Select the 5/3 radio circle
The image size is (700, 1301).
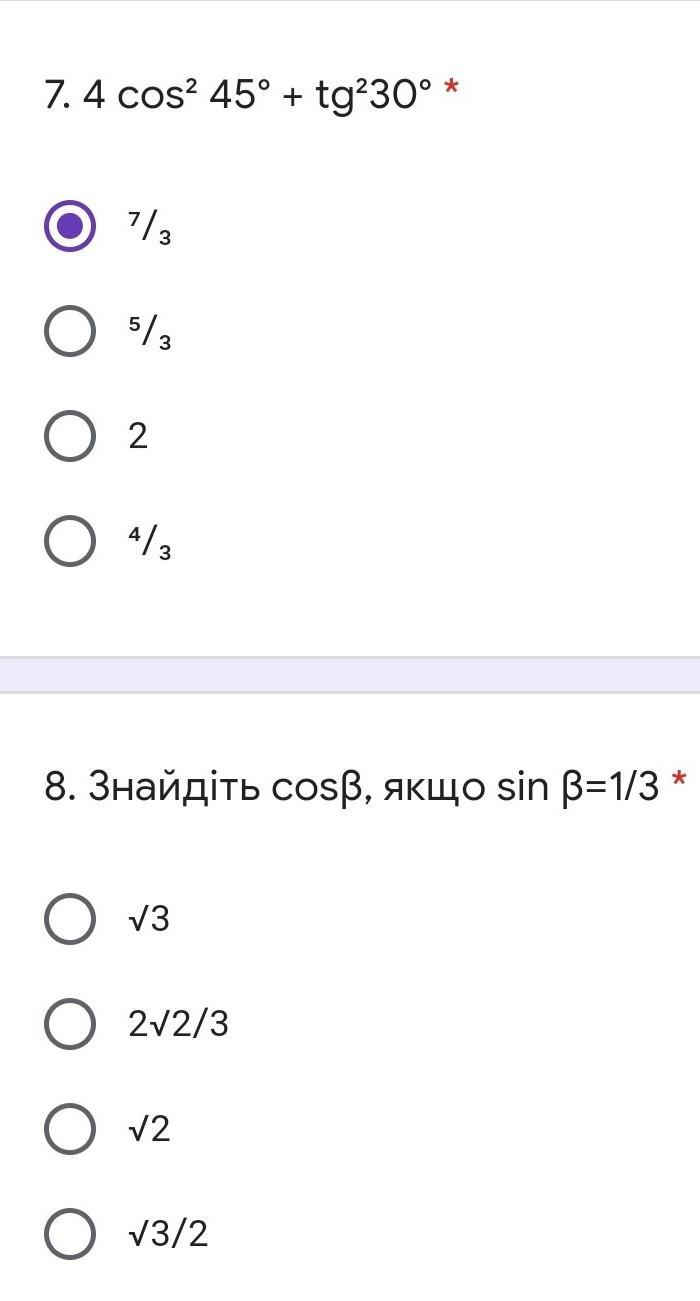pos(70,331)
